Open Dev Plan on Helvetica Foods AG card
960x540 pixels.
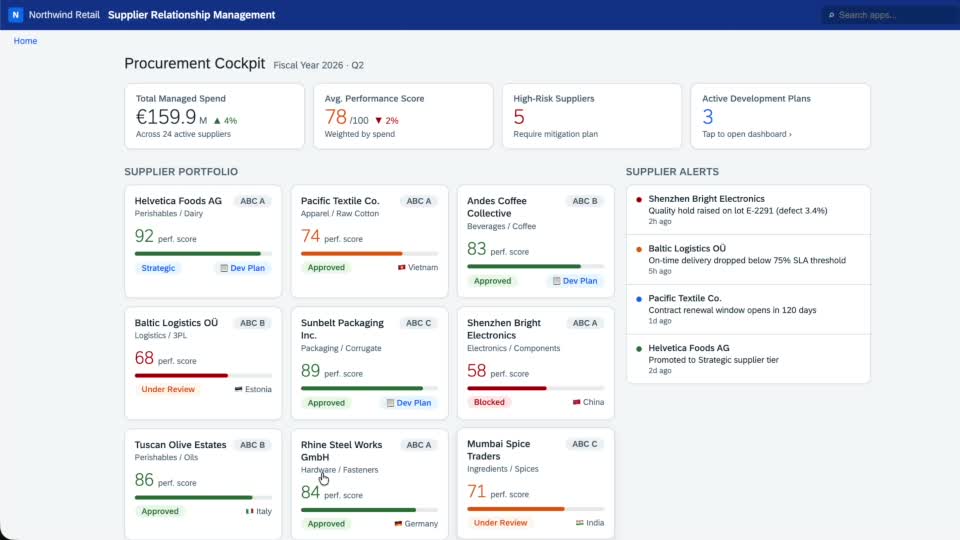[x=242, y=268]
